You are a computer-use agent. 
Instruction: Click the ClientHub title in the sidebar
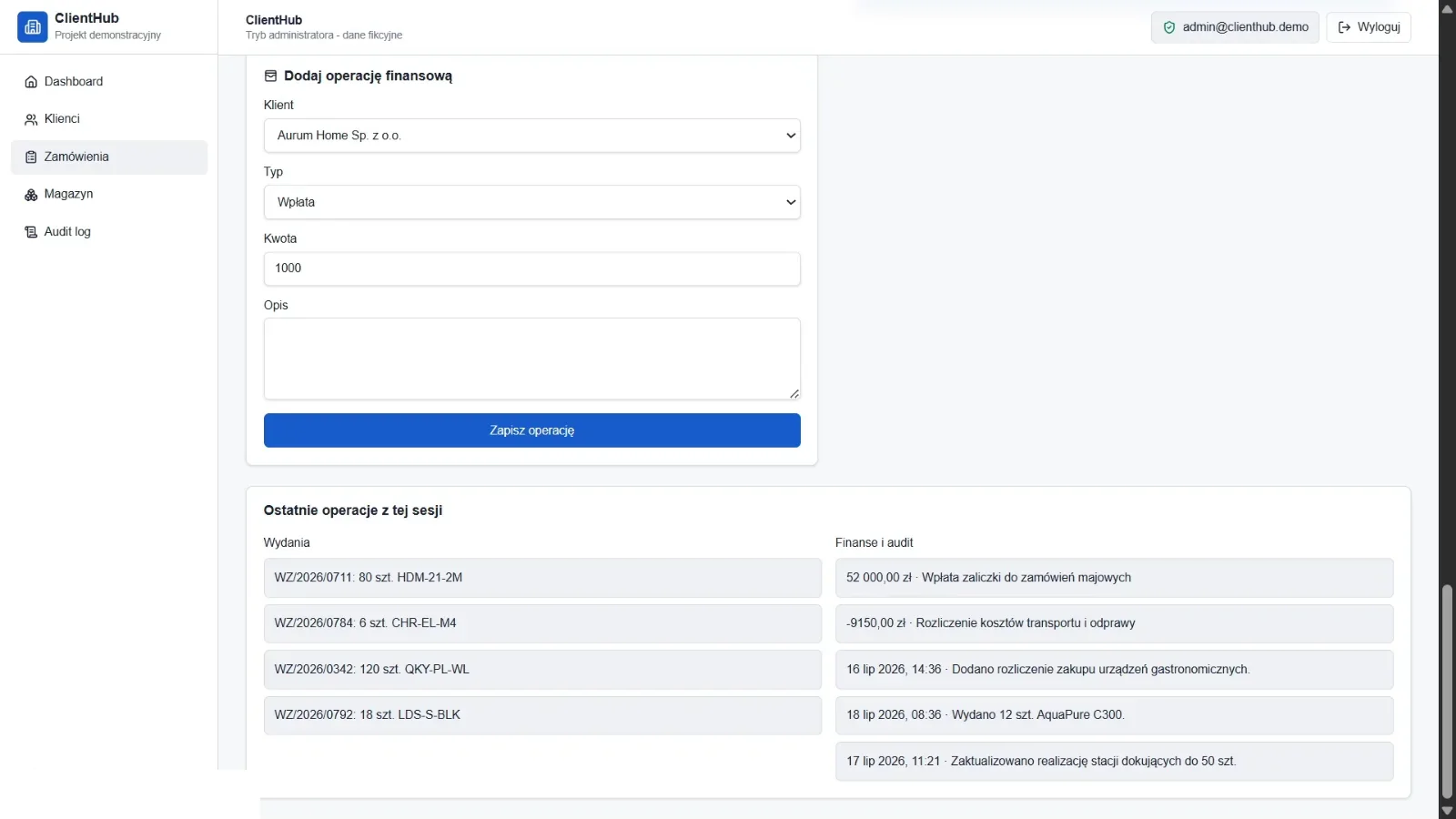(x=86, y=18)
